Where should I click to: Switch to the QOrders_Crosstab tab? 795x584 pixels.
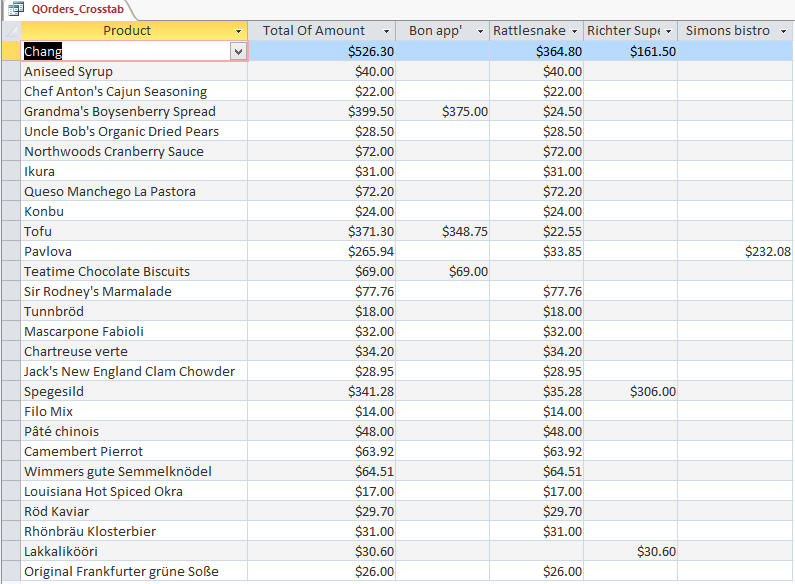tap(73, 8)
